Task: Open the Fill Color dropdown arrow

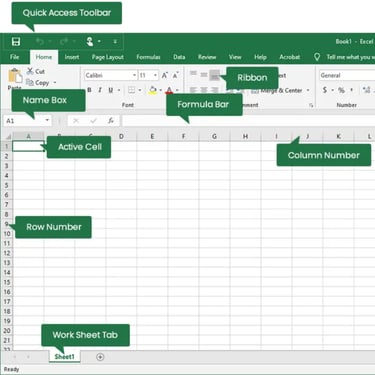Action: coord(161,90)
